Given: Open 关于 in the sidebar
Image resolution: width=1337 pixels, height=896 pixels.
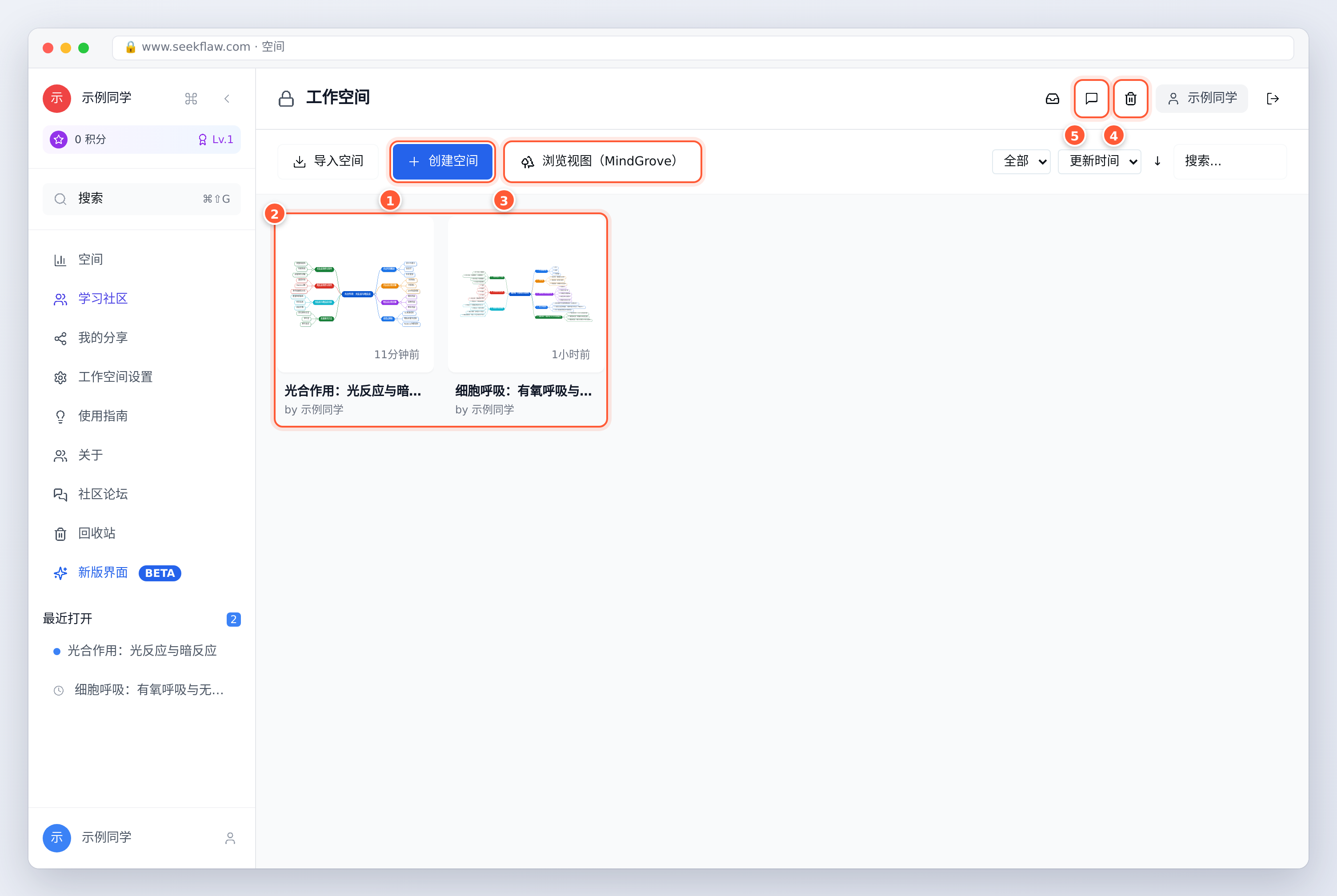Looking at the screenshot, I should tap(142, 456).
